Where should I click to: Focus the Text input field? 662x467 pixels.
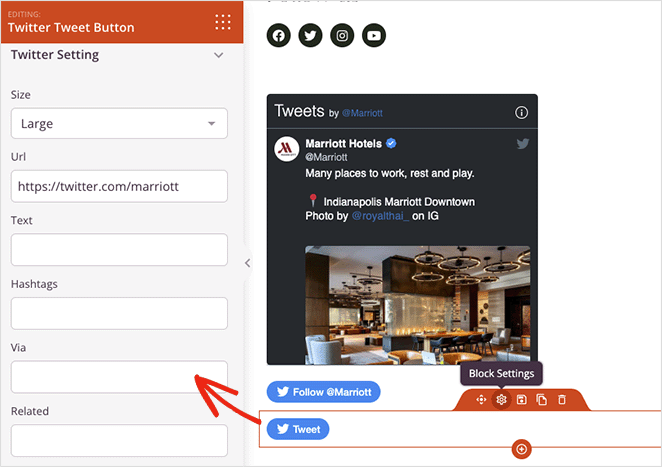(x=119, y=250)
